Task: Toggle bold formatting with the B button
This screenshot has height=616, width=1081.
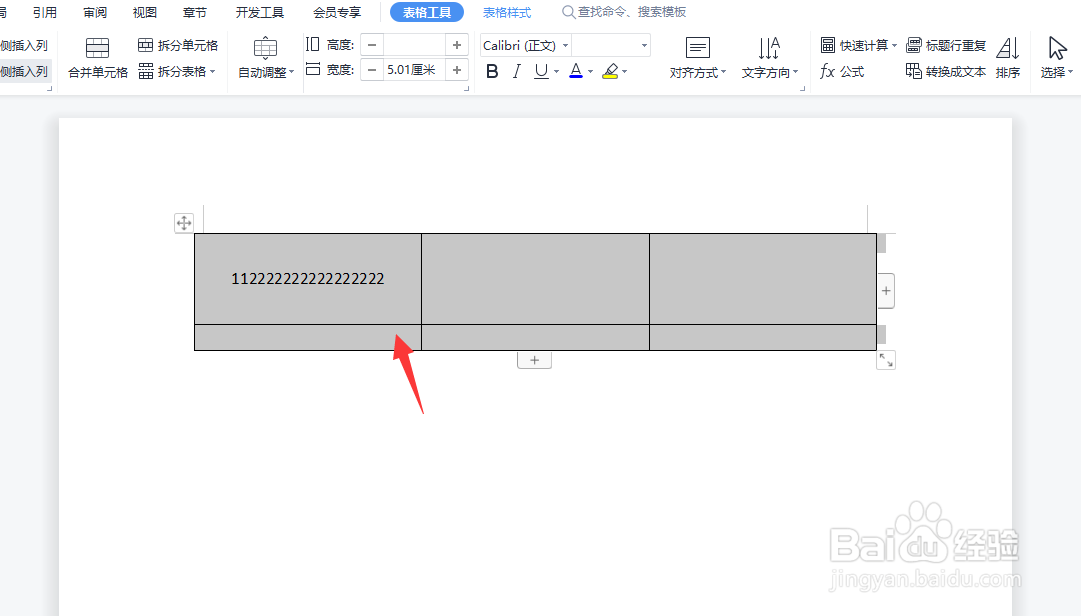Action: click(x=491, y=71)
